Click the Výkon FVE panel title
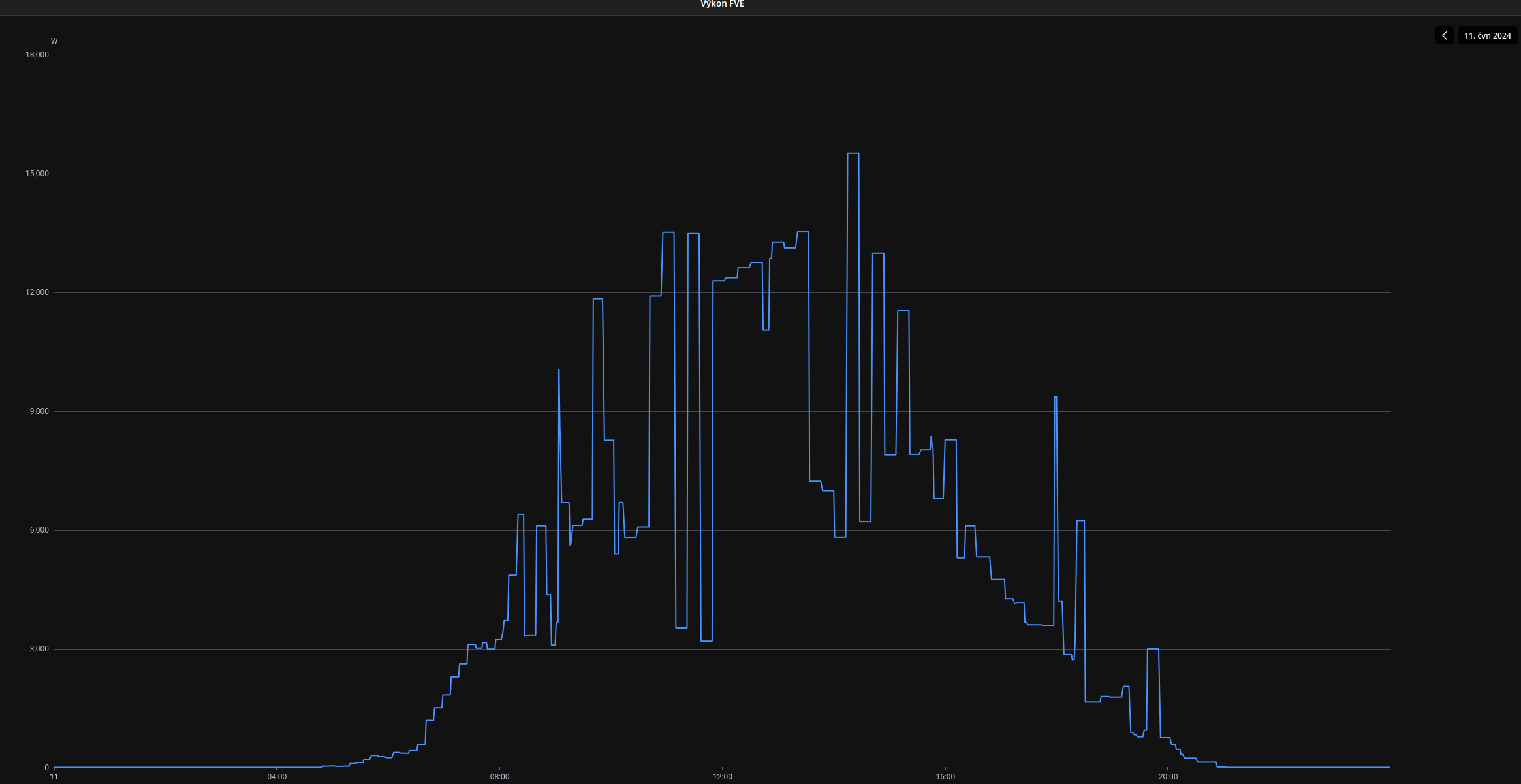 (x=722, y=4)
